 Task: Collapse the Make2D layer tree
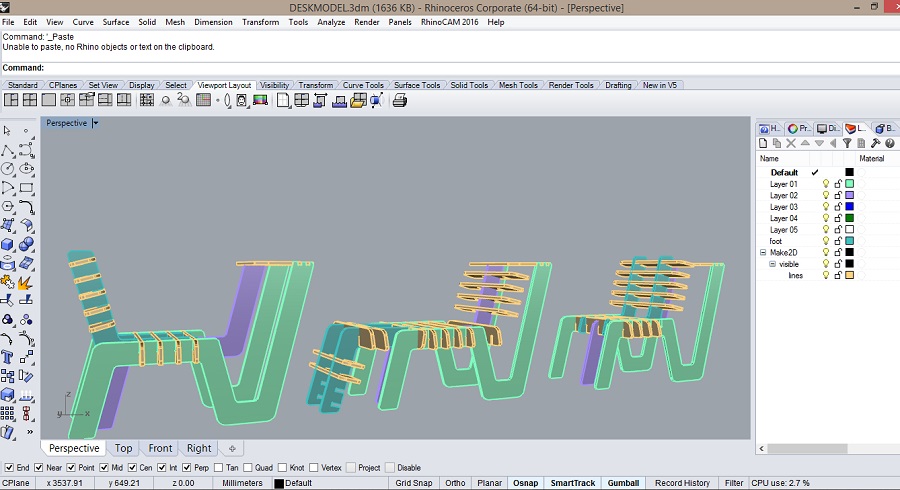(763, 252)
